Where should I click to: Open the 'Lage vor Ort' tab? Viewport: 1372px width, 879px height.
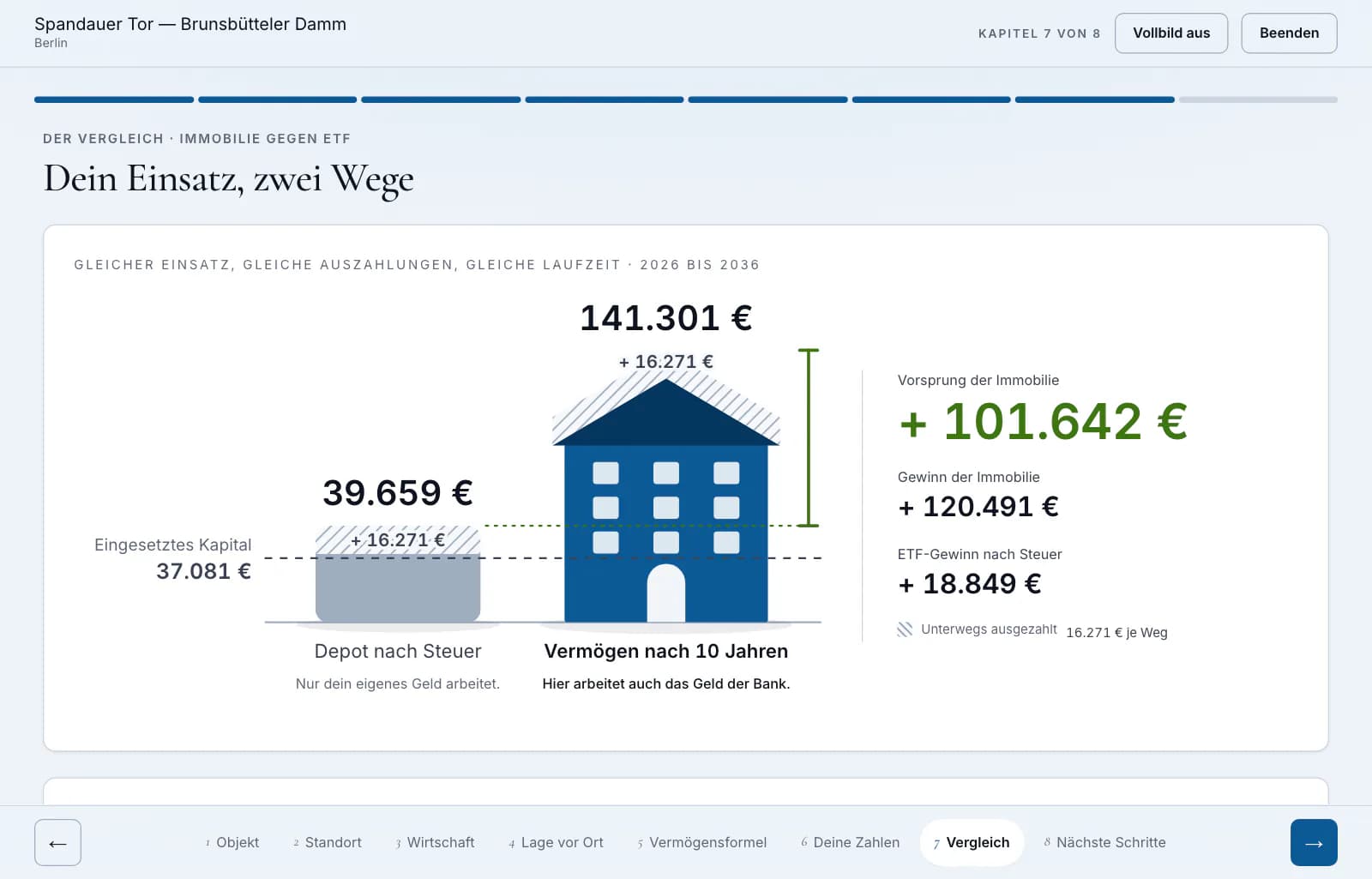[x=556, y=842]
